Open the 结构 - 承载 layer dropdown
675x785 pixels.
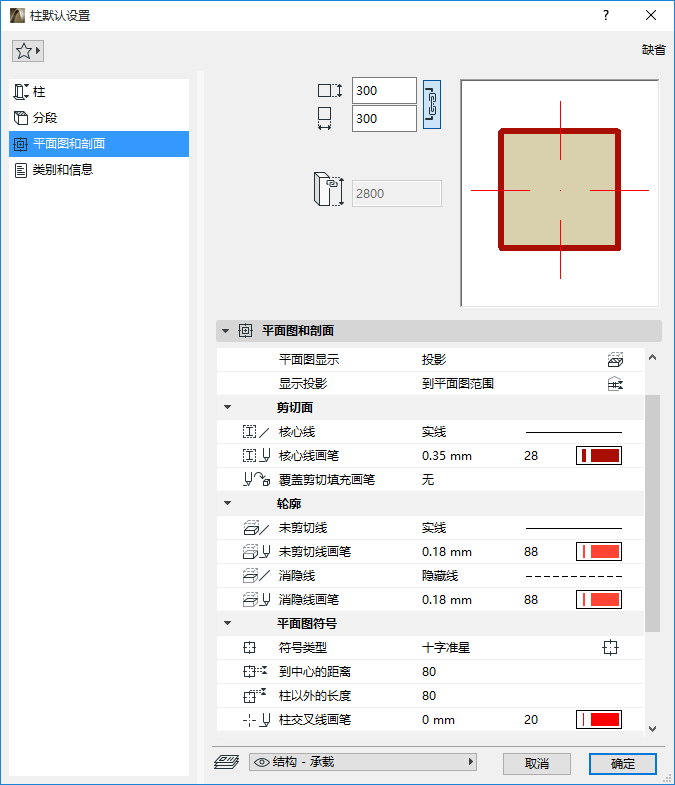click(363, 762)
